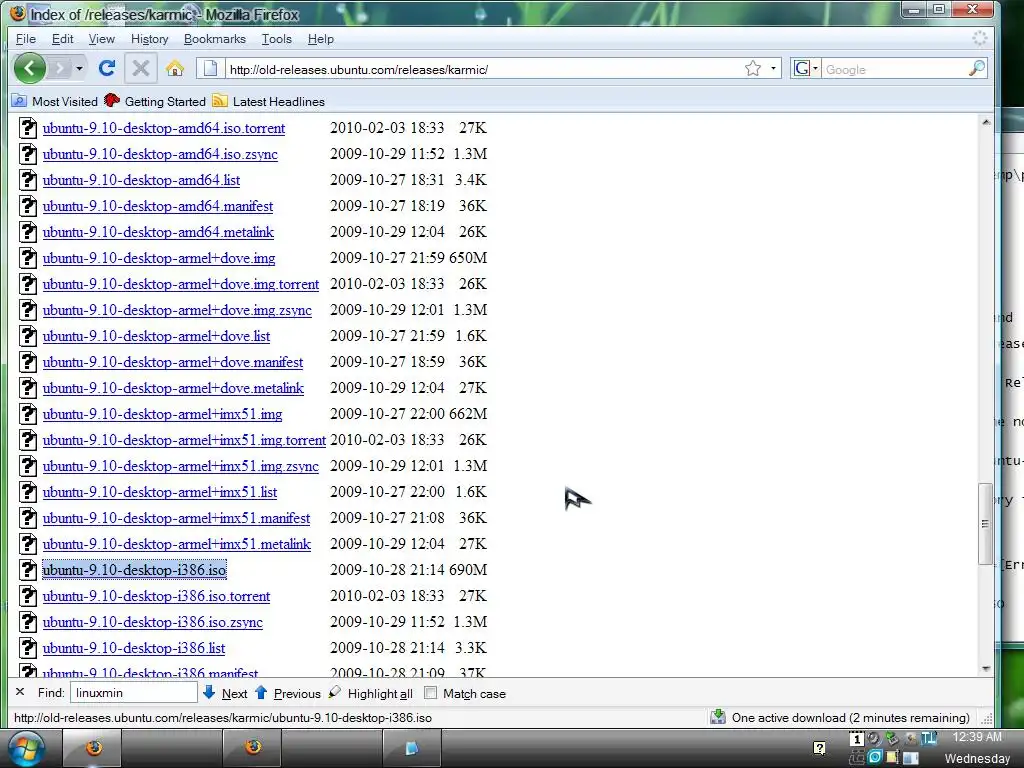Open the Getting Started bookmark
Screen dimensions: 1024x768
coord(155,101)
